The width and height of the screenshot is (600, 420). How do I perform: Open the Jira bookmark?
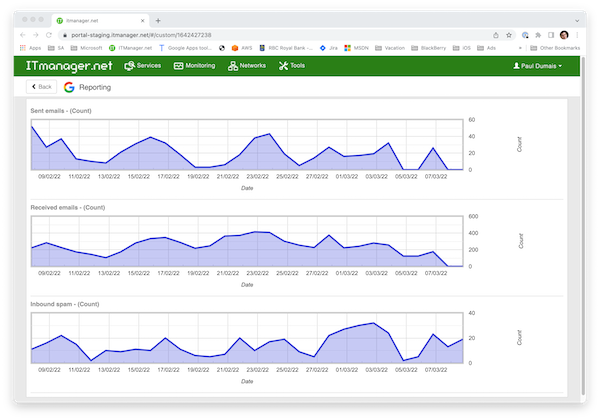point(329,48)
